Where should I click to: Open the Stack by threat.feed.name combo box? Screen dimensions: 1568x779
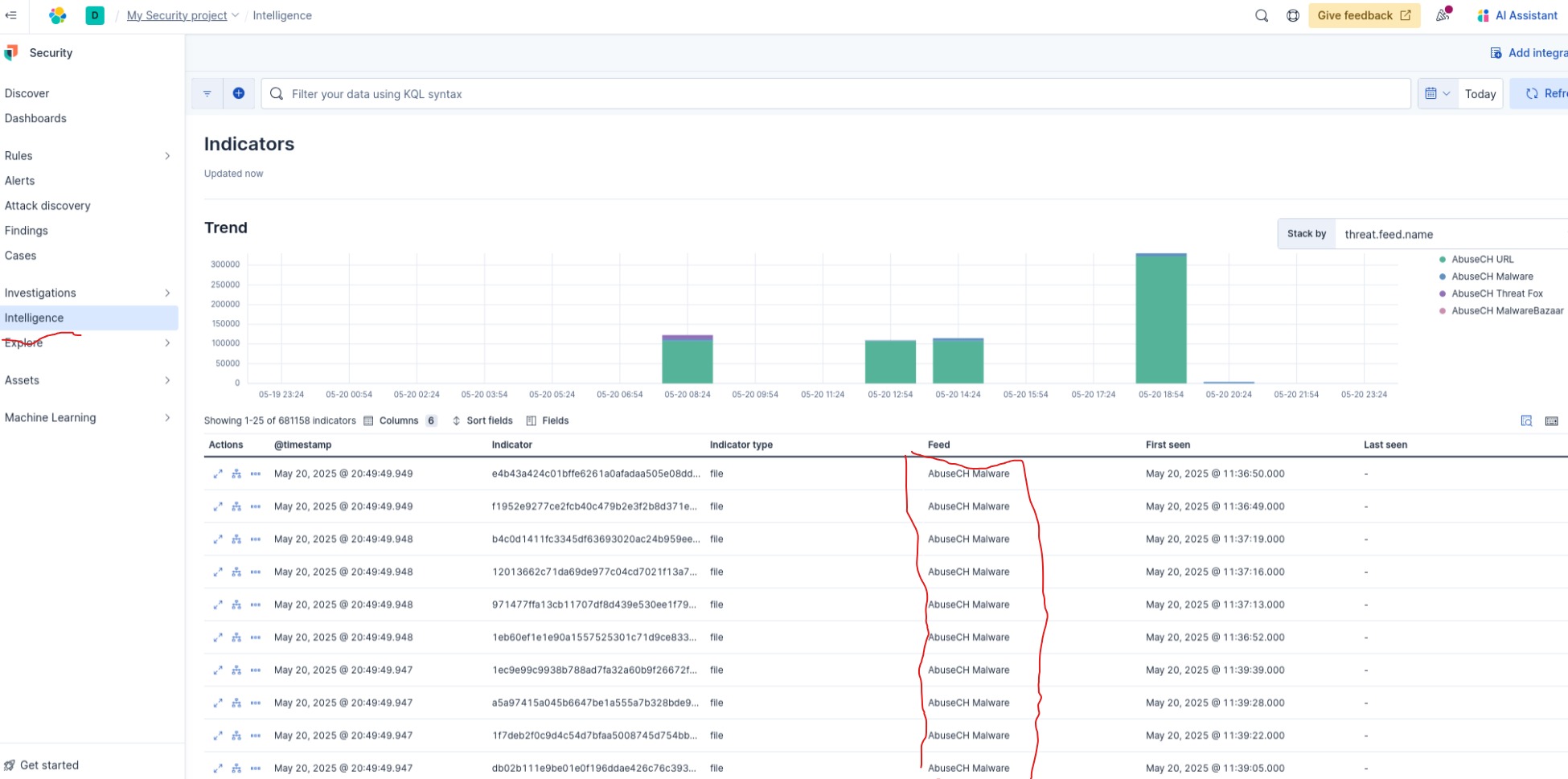pyautogui.click(x=1451, y=234)
